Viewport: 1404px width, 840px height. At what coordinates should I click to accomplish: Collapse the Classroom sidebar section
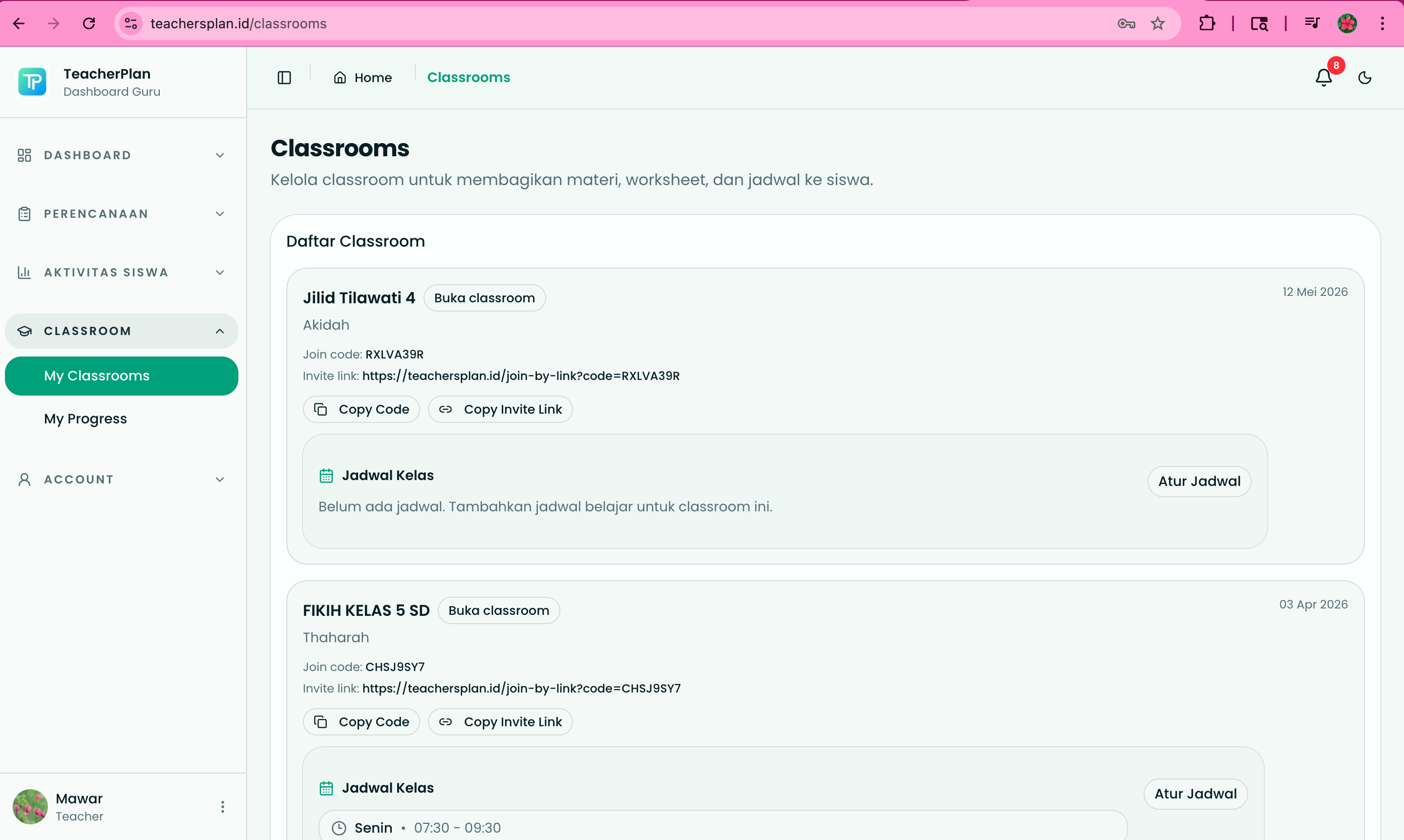[122, 331]
